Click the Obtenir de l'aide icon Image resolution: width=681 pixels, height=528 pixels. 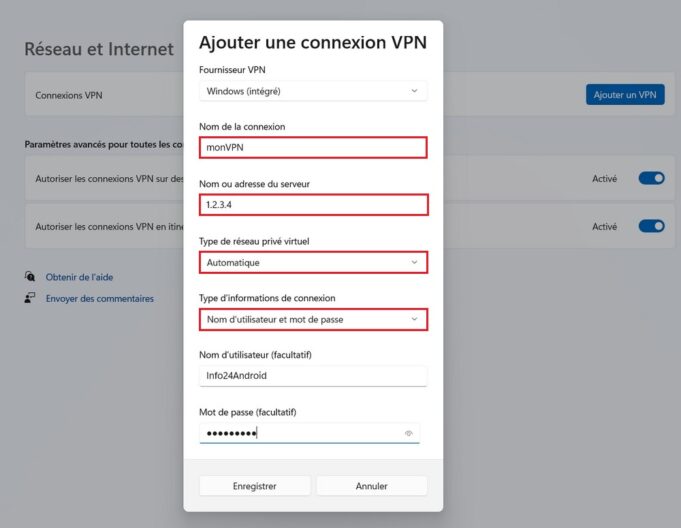click(31, 277)
